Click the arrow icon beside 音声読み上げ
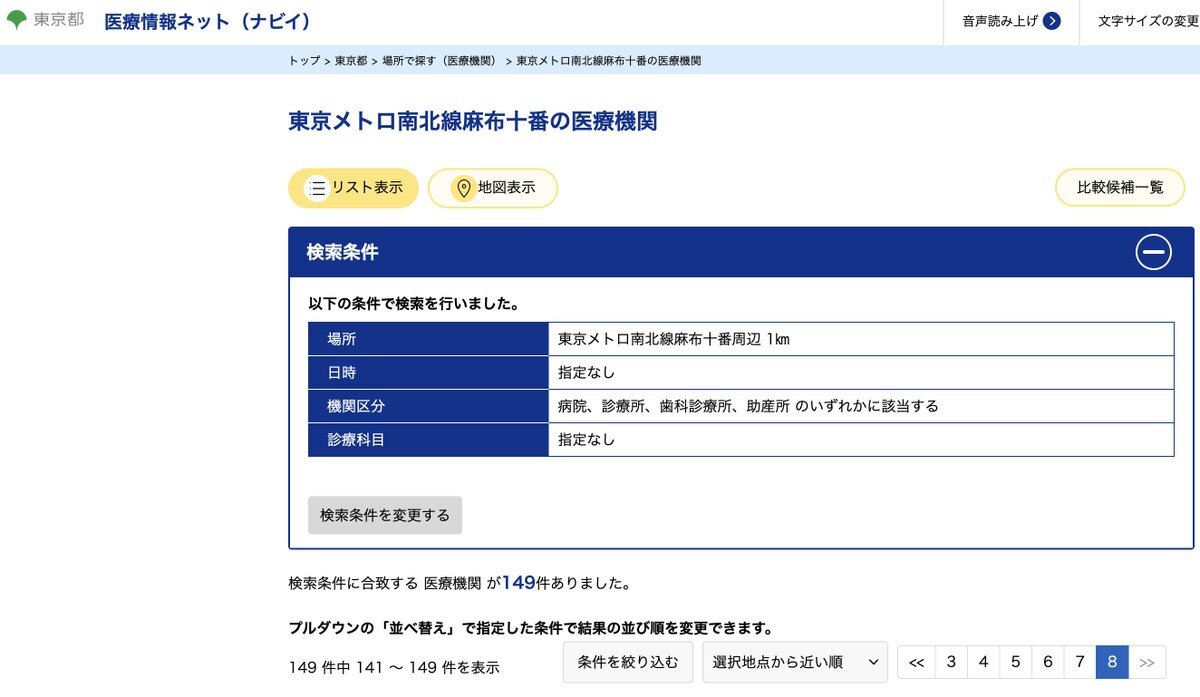Viewport: 1200px width, 697px height. click(x=1051, y=21)
